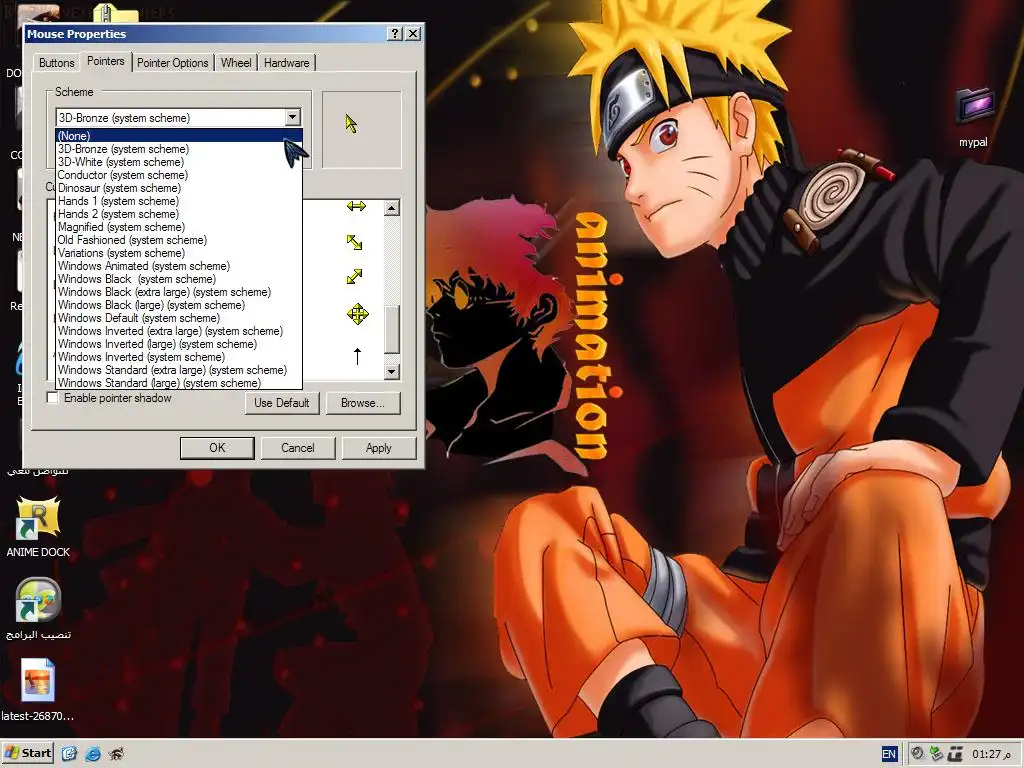
Task: Click the 01:27 taskbar clock
Action: click(991, 754)
